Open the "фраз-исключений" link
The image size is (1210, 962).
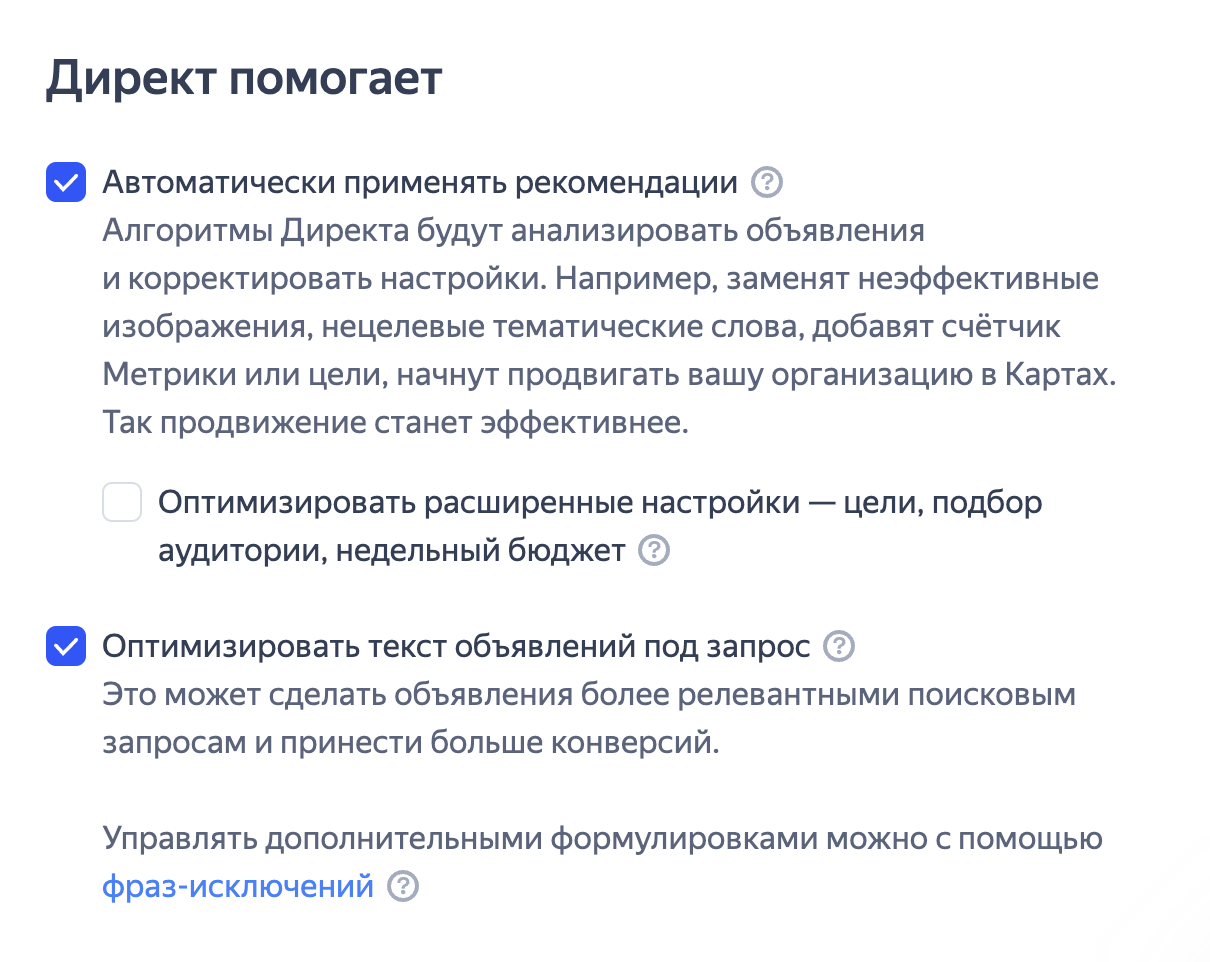click(x=238, y=887)
